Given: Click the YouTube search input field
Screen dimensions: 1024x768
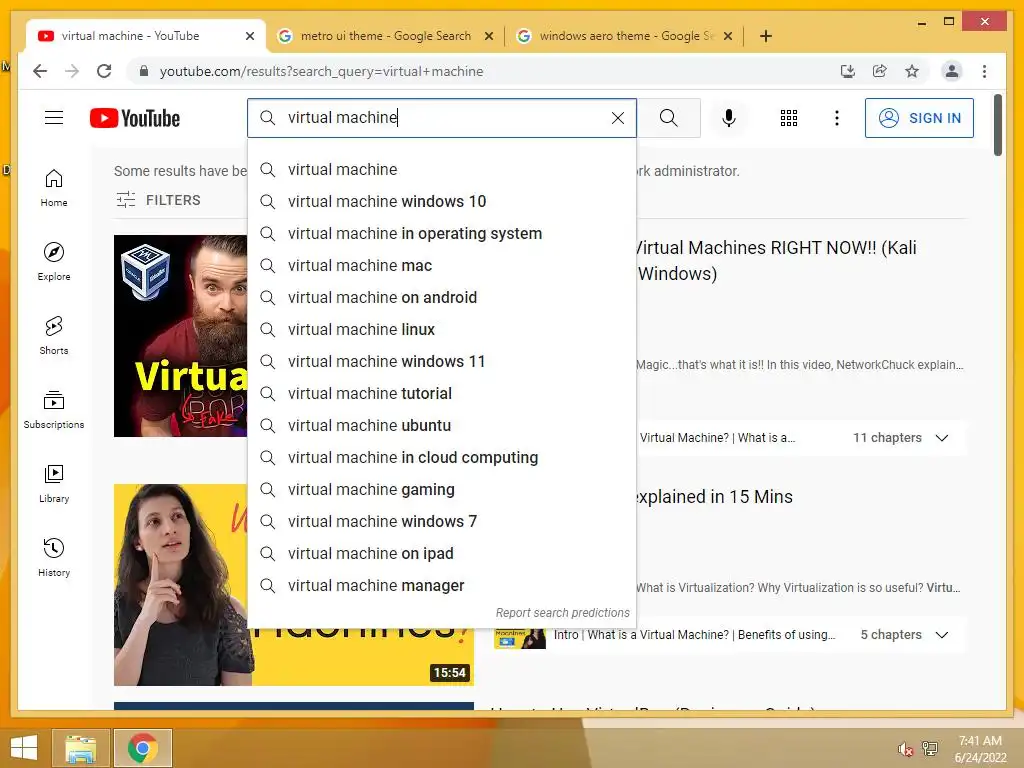Looking at the screenshot, I should [x=441, y=118].
